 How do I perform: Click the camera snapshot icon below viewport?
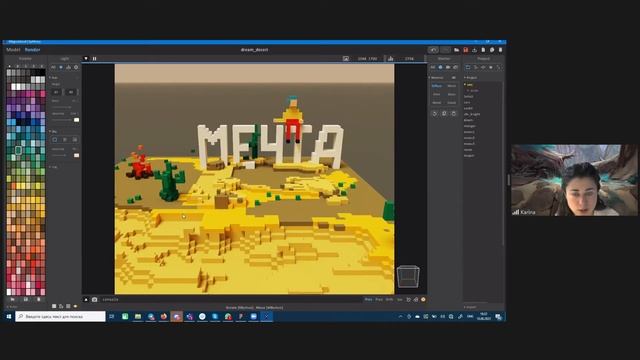(94, 300)
